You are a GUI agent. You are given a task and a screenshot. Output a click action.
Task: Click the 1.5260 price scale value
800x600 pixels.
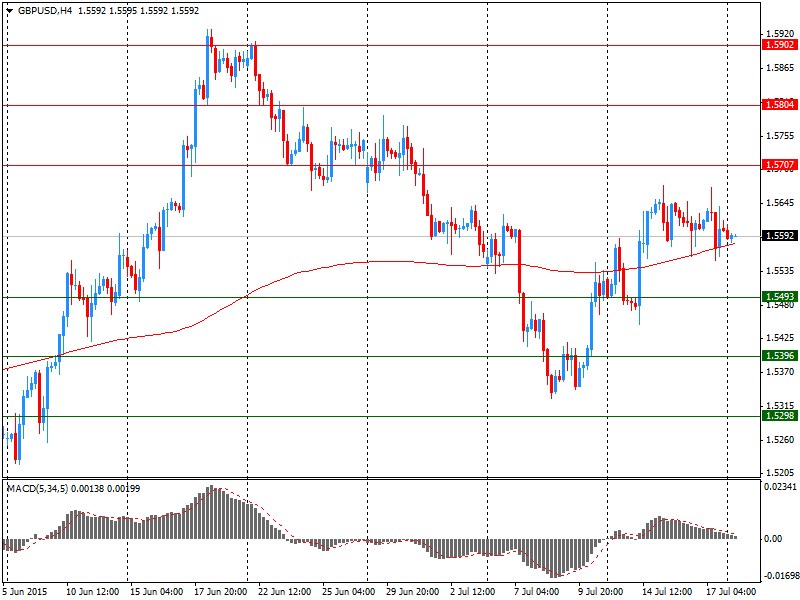[780, 440]
